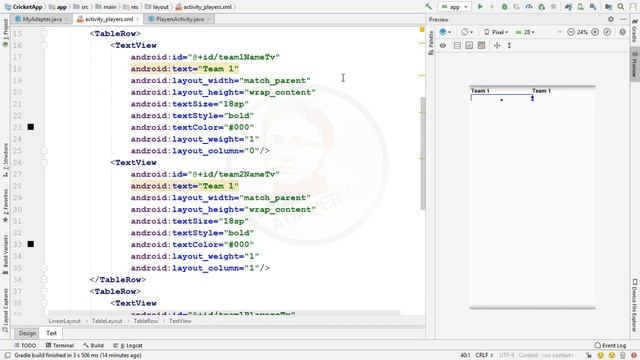640x360 pixels.
Task: Open the Project tool window side tab
Action: (5, 33)
